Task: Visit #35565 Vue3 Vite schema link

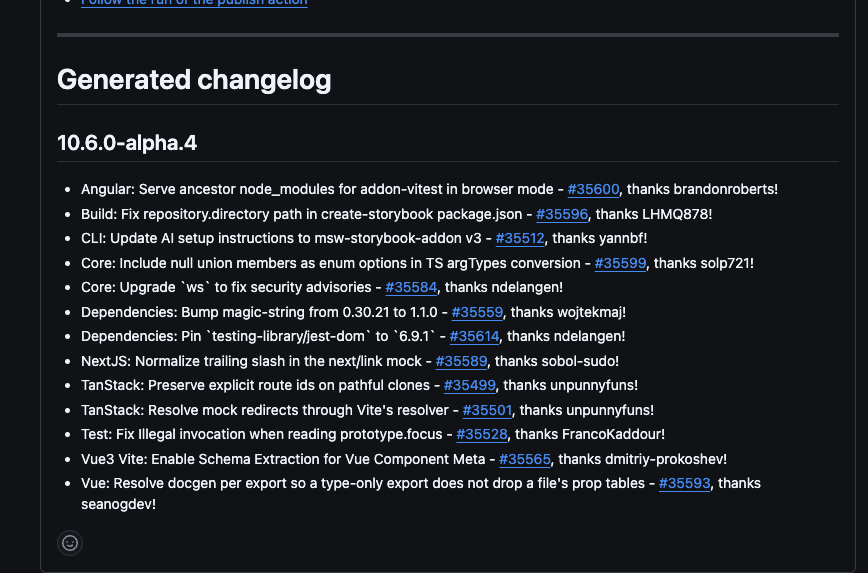Action: [525, 460]
